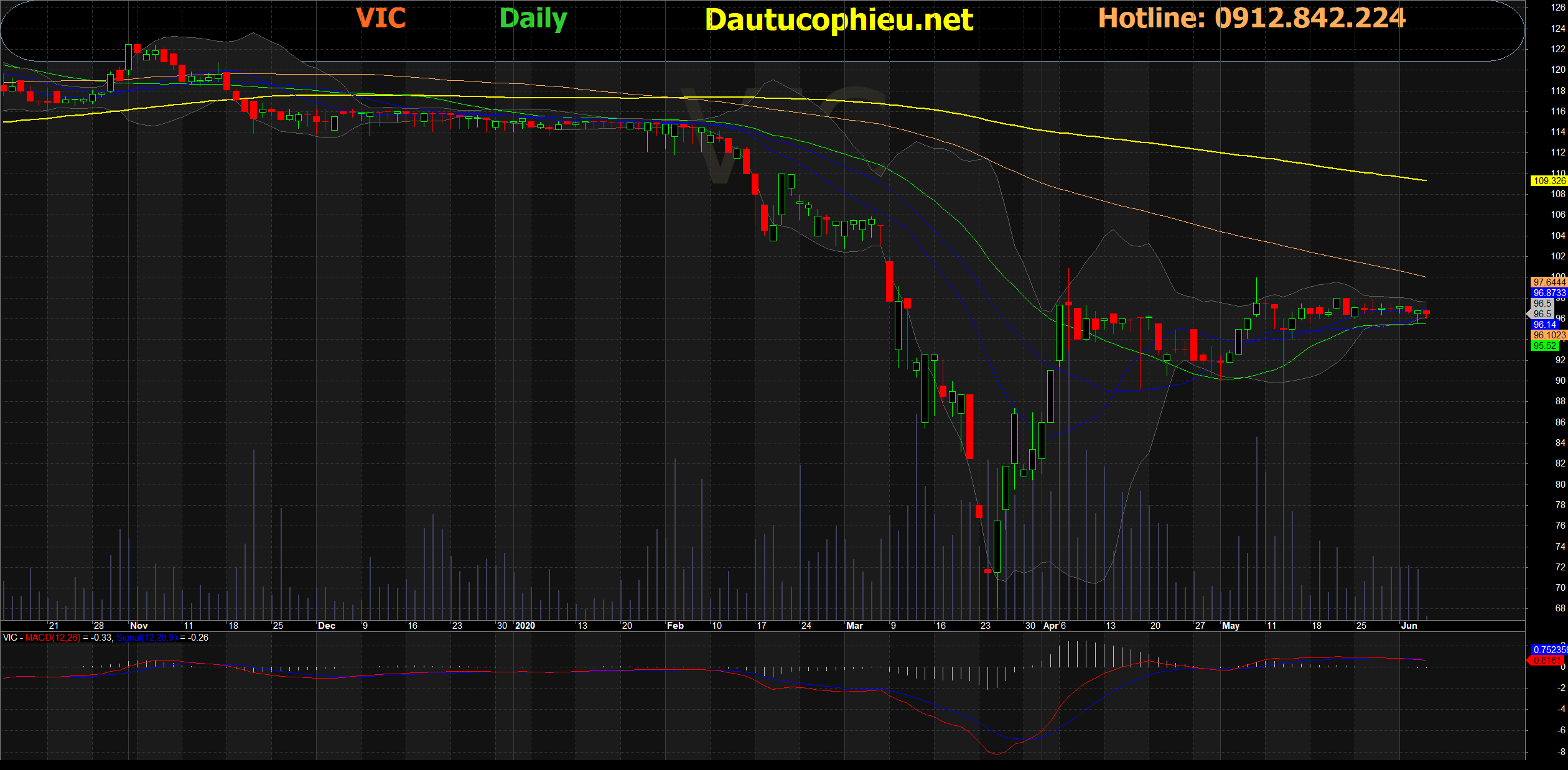The width and height of the screenshot is (1568, 770).
Task: Click the Hotline 0912.842.224 text
Action: 1251,18
